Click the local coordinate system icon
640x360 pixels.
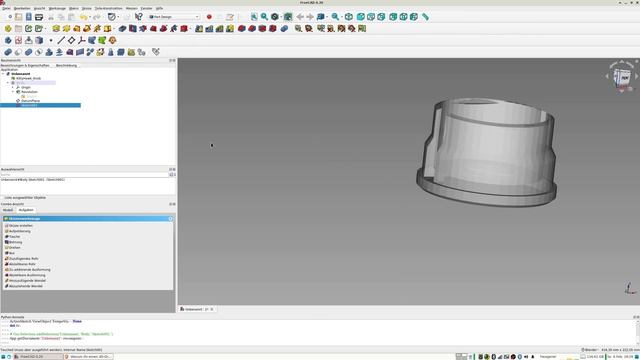point(82,40)
